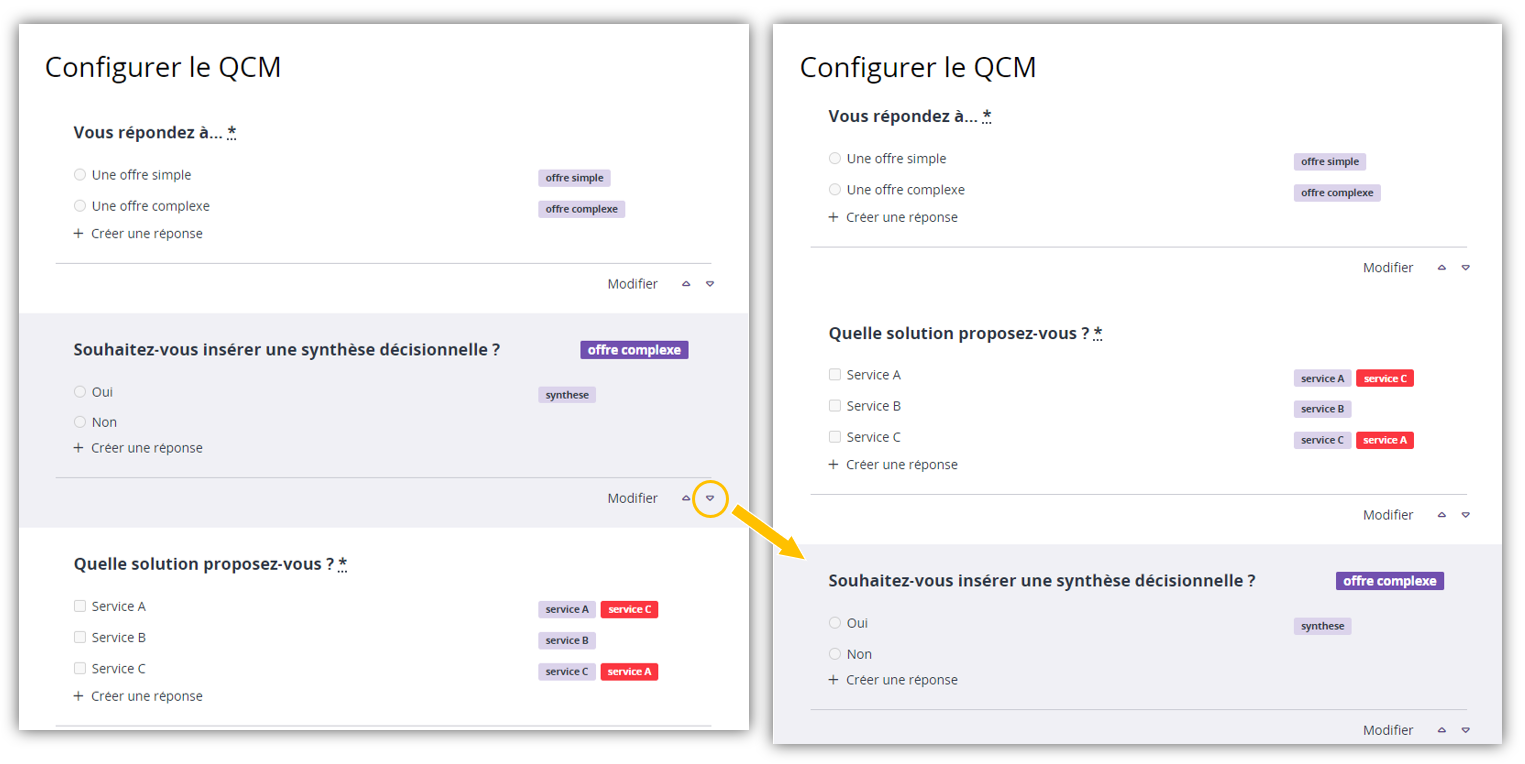Click red 'service C' tag in right panel
This screenshot has height=764, width=1525.
[x=1384, y=379]
